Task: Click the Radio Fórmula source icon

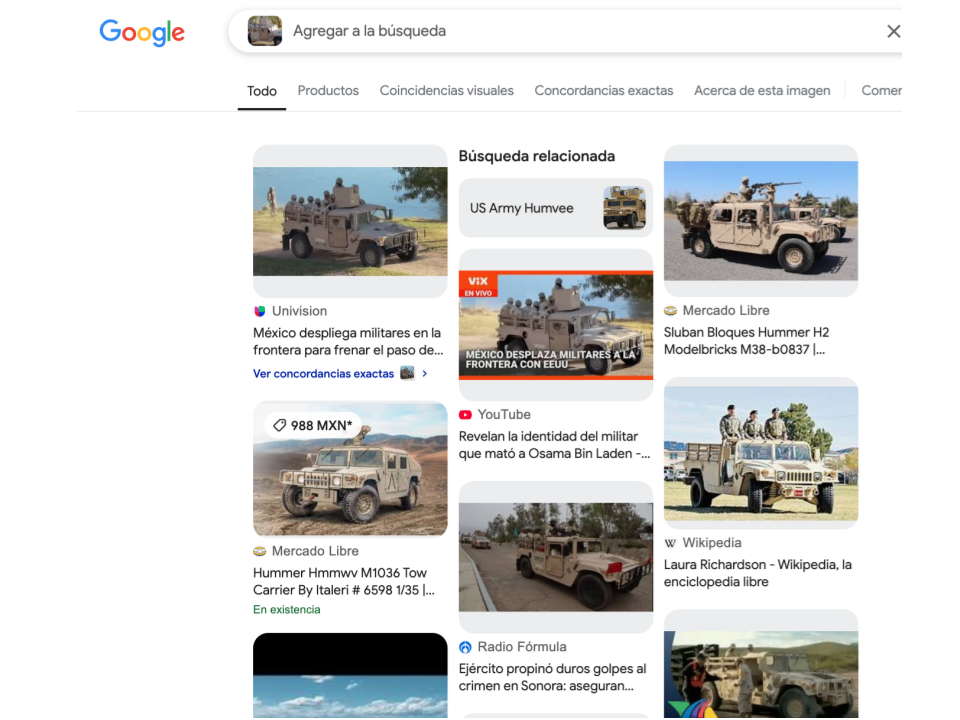Action: click(x=465, y=647)
